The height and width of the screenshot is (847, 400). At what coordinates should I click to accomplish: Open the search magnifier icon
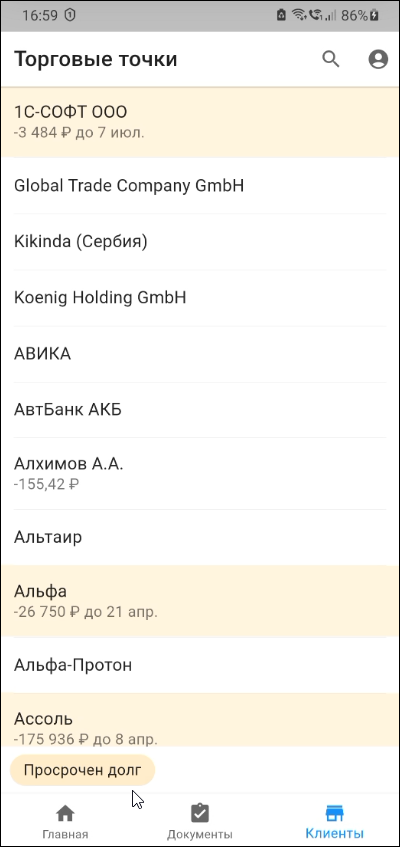[x=331, y=59]
